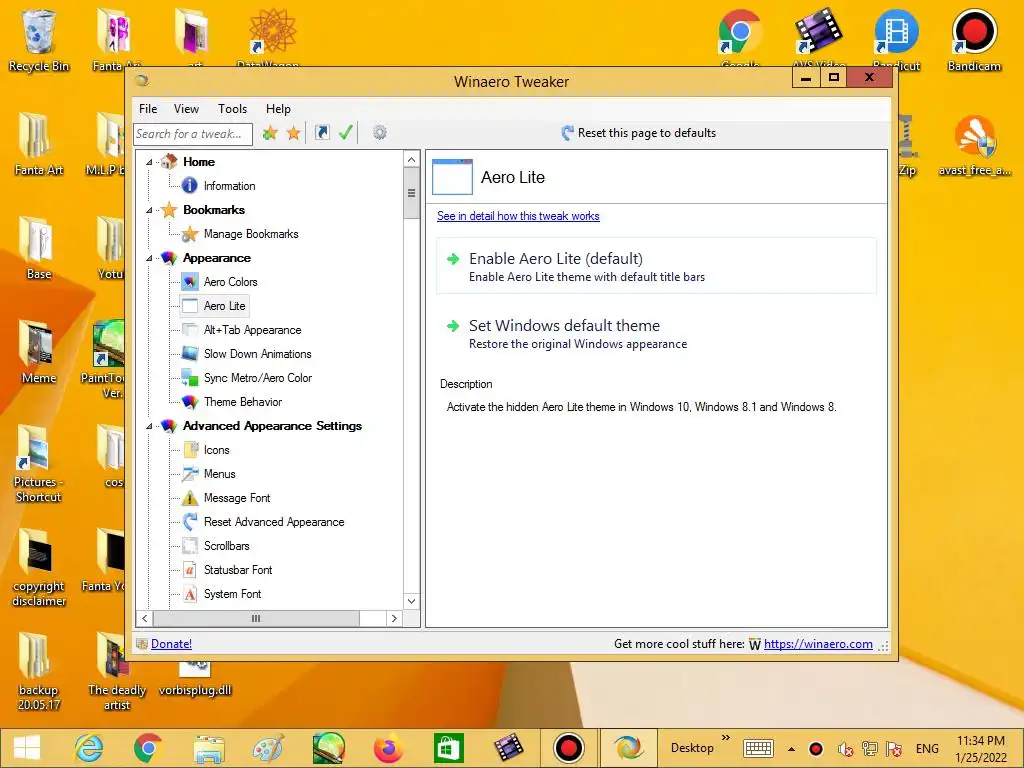Open the Tools menu

point(232,108)
